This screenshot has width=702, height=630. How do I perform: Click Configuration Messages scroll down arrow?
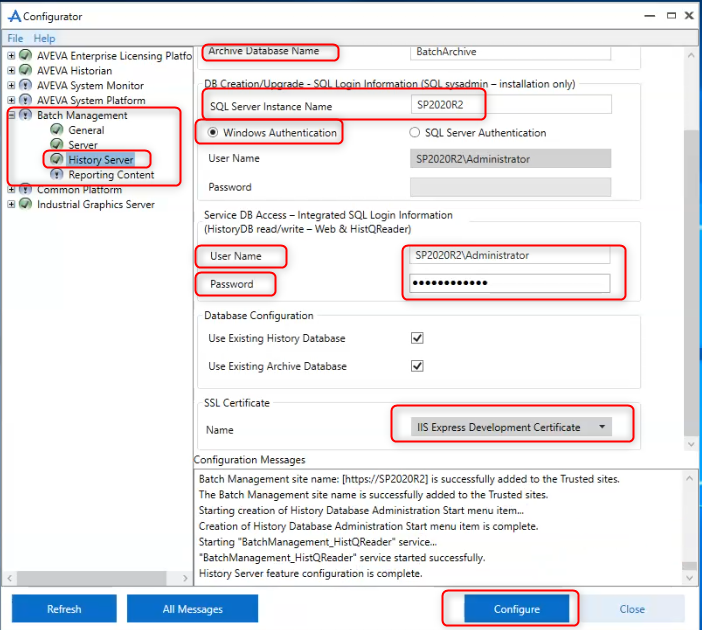[x=689, y=578]
